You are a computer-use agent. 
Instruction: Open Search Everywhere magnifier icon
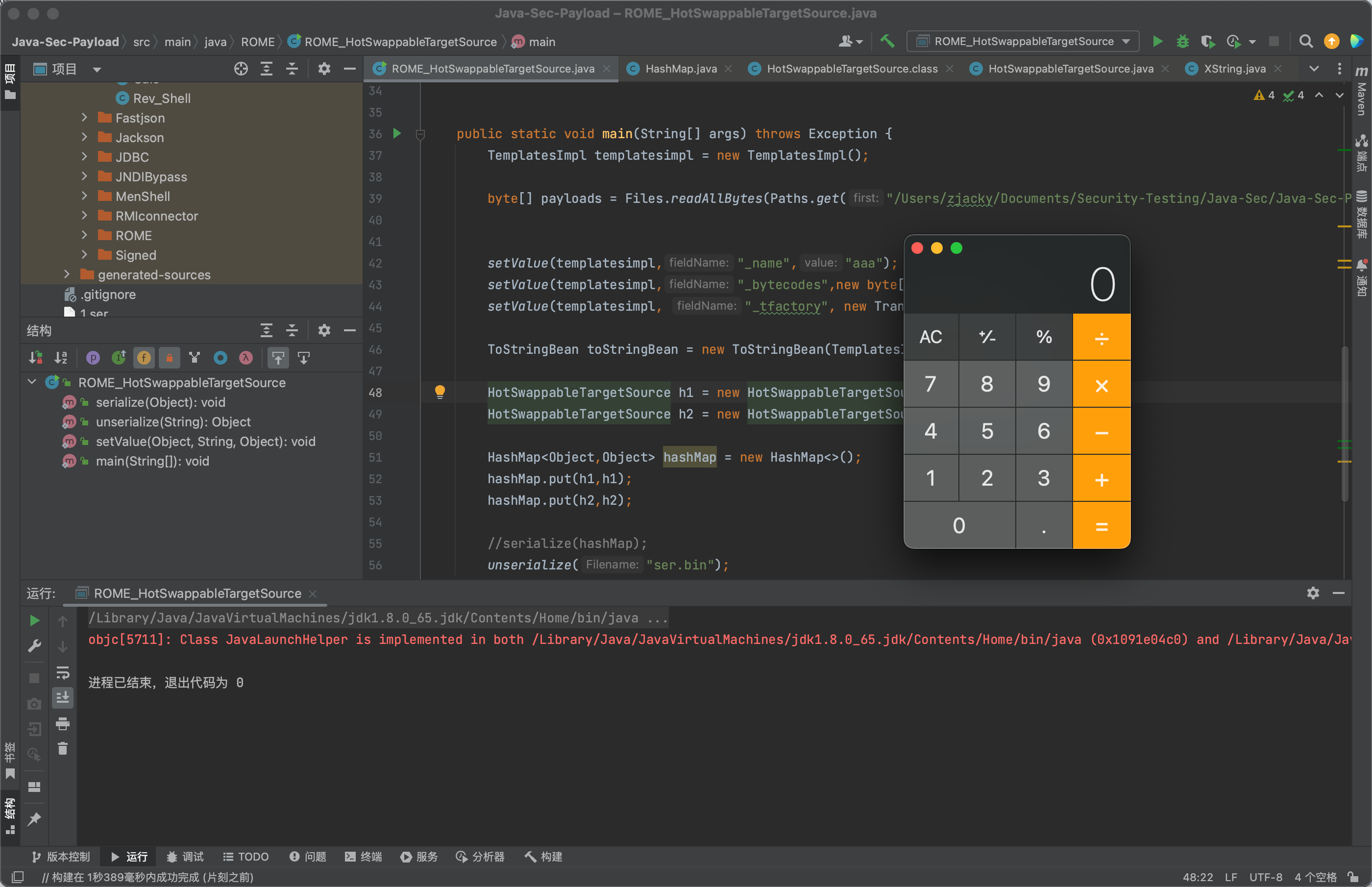[x=1306, y=42]
